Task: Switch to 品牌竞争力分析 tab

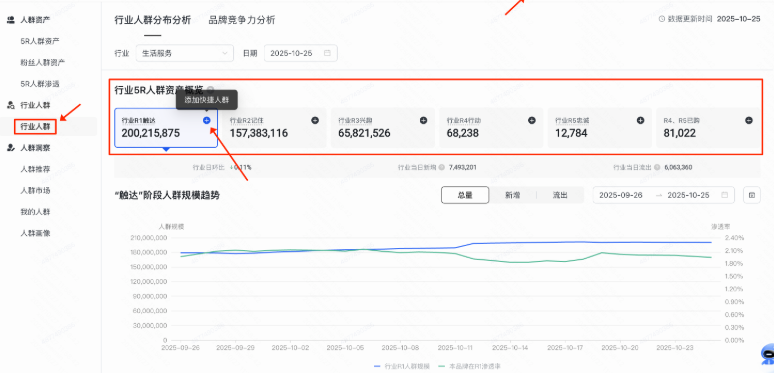Action: point(242,20)
